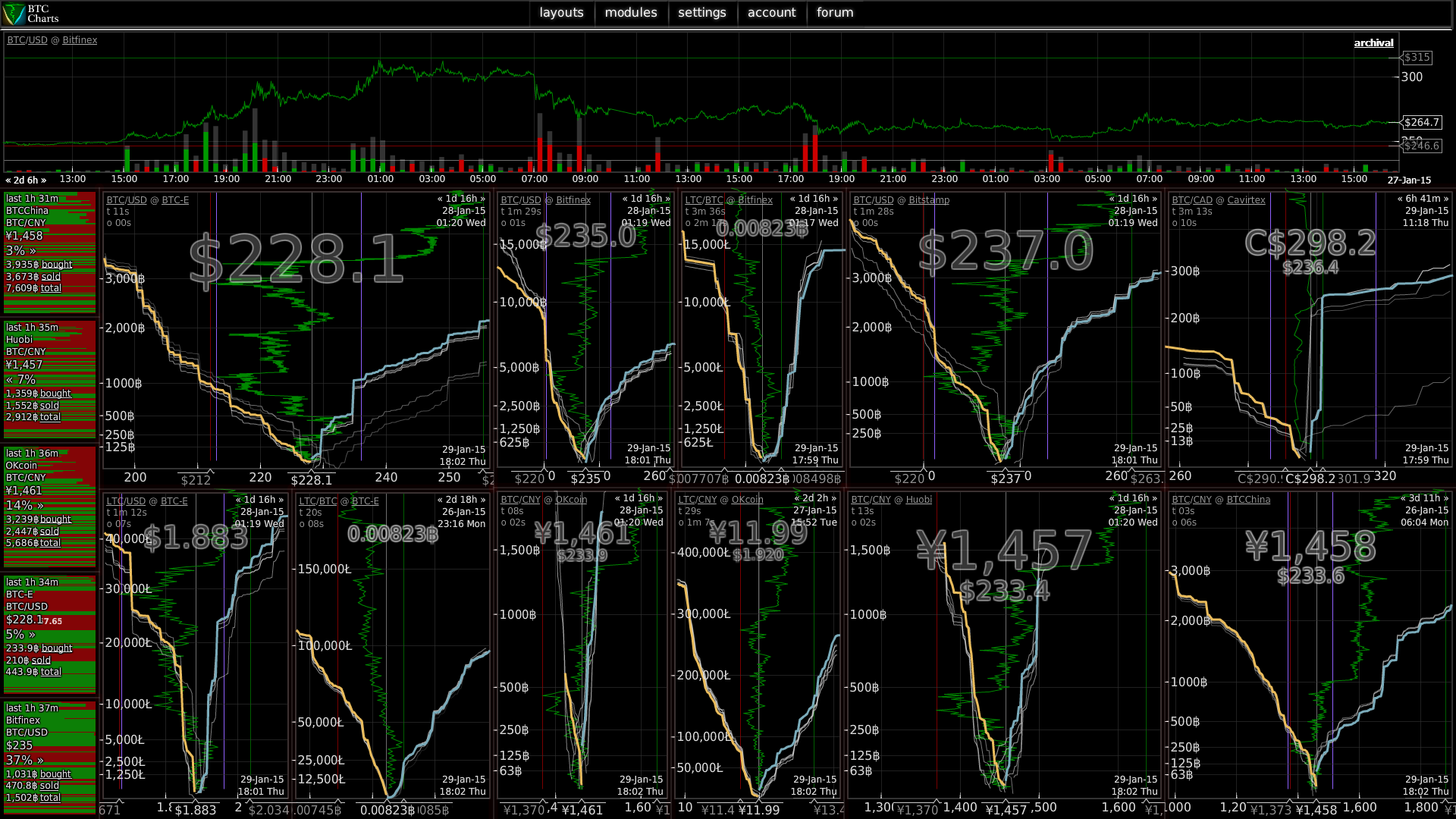Adjust 6h 41m timespan in Cavirtex panel
The height and width of the screenshot is (819, 1456).
pos(1423,199)
